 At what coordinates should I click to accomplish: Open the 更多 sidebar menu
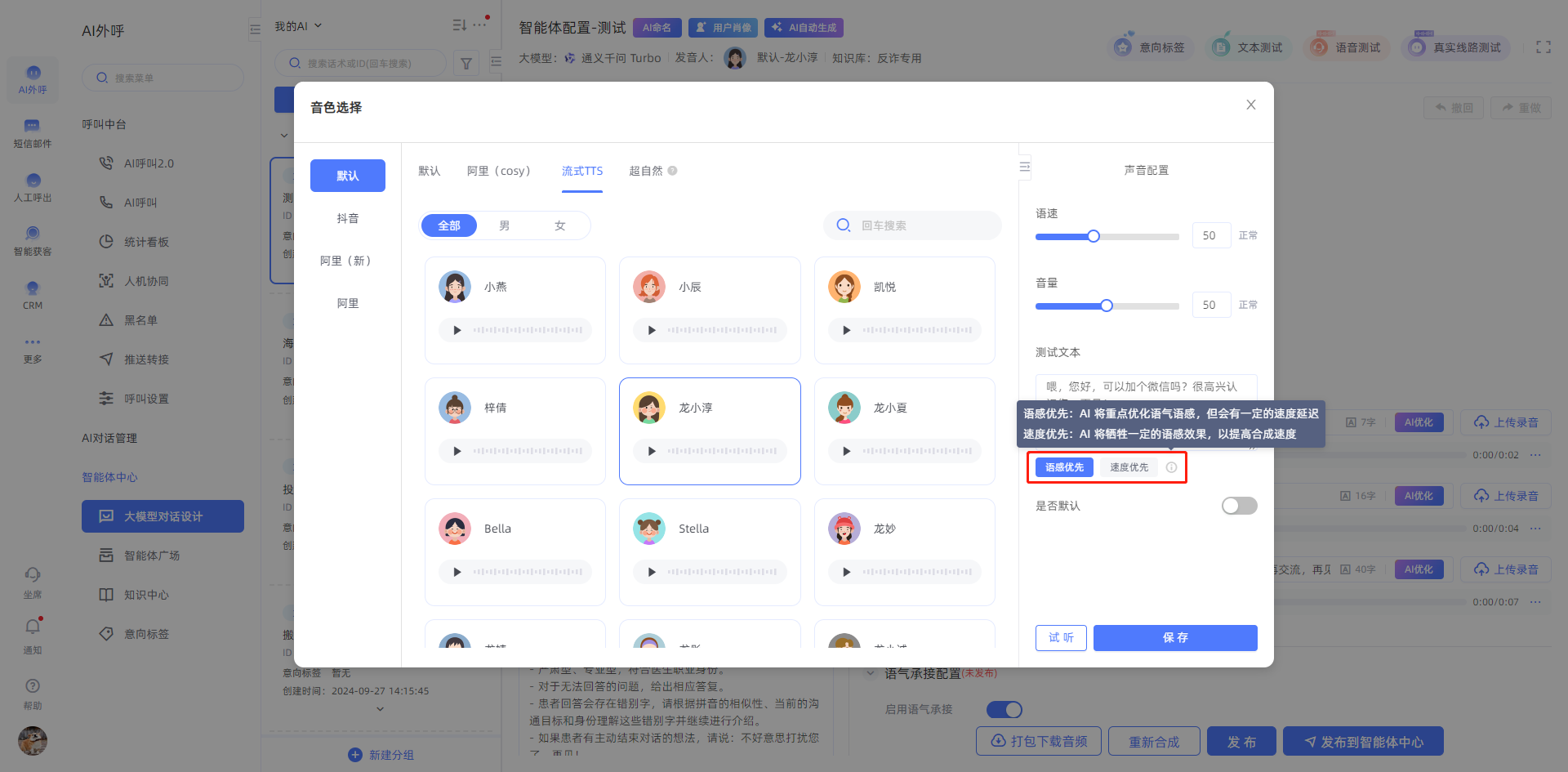pyautogui.click(x=33, y=350)
